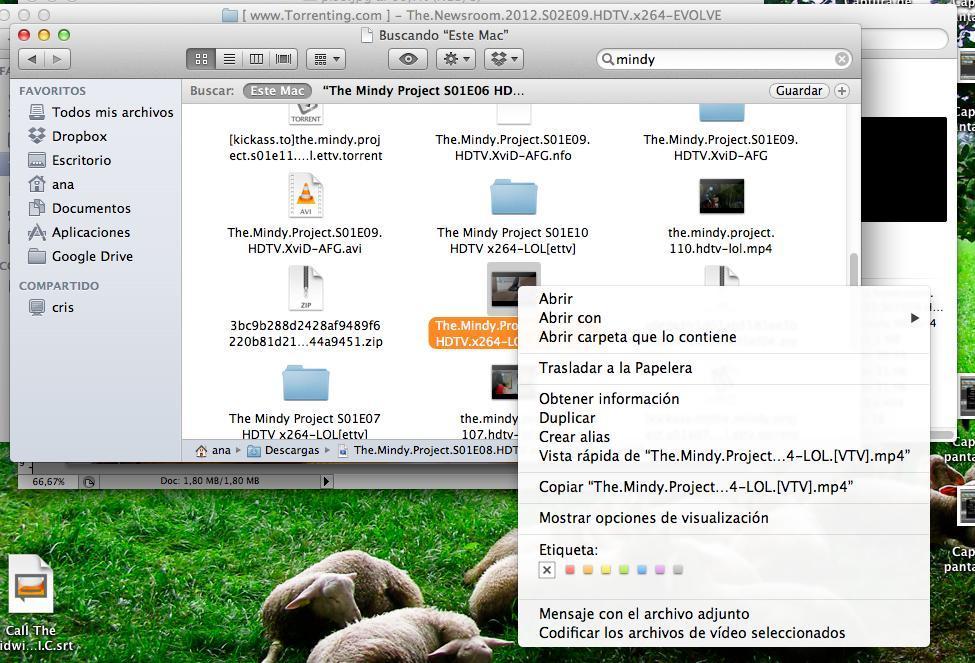The height and width of the screenshot is (663, 975).
Task: Apply the red label color
Action: [x=570, y=570]
